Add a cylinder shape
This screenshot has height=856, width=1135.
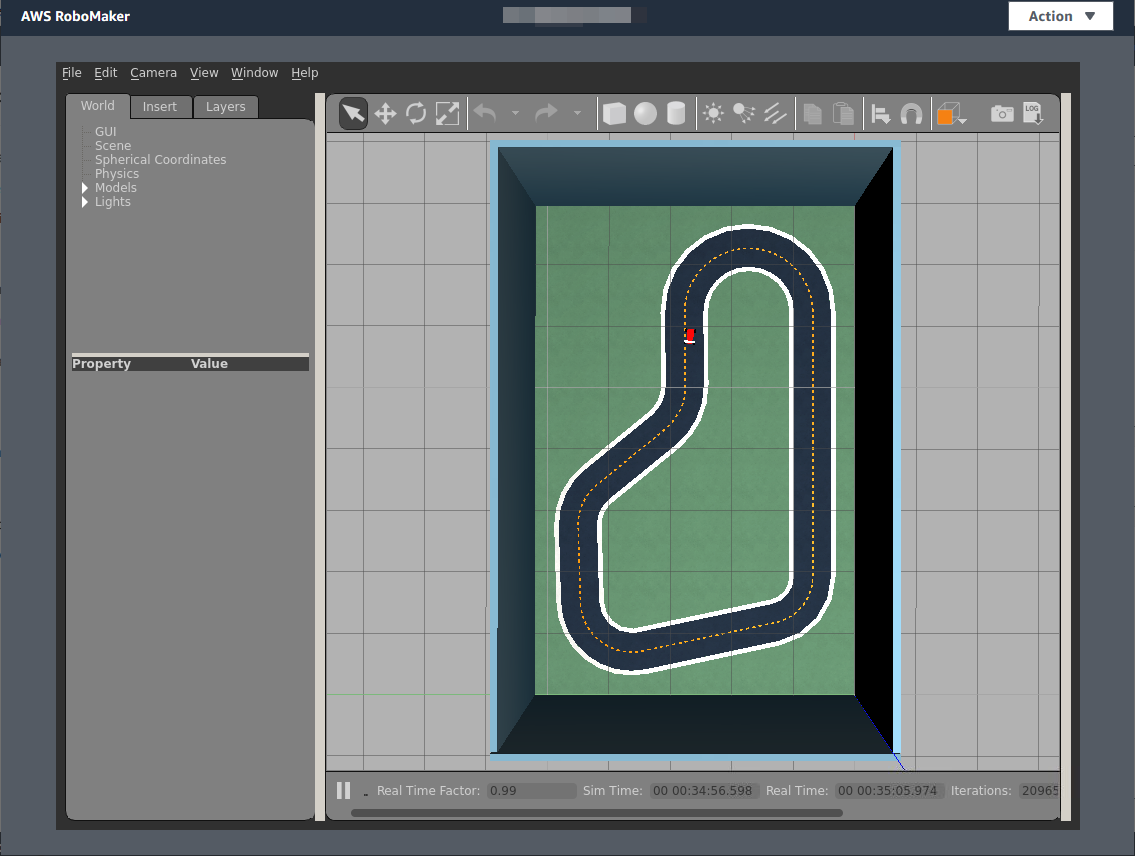tap(676, 113)
